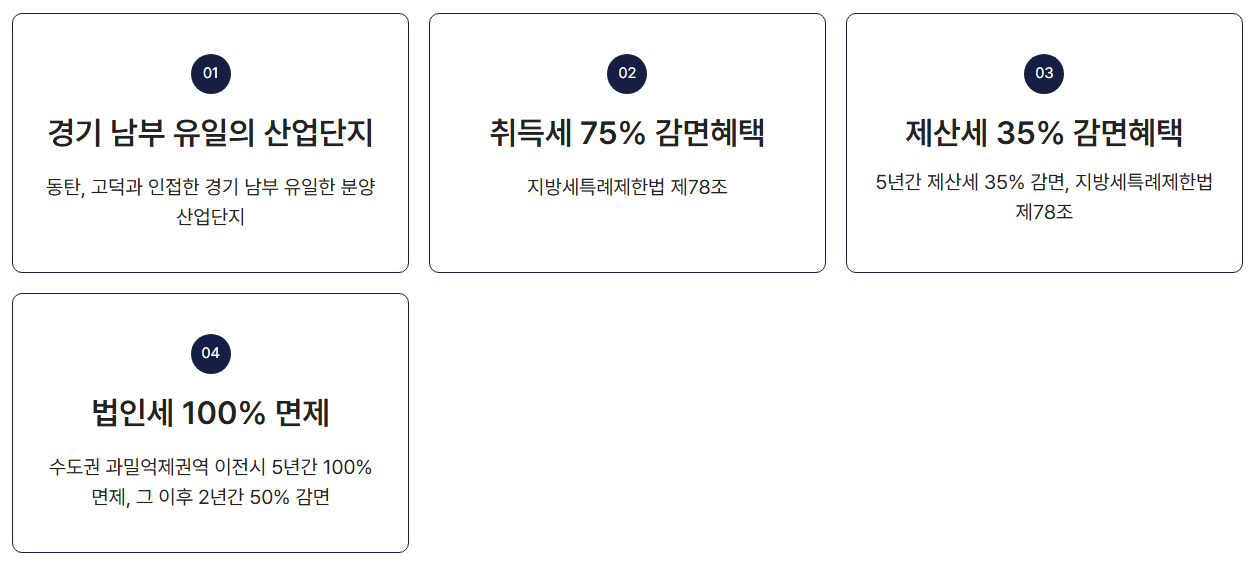
Task: Select heading 법인세 100% 면제
Action: [210, 412]
